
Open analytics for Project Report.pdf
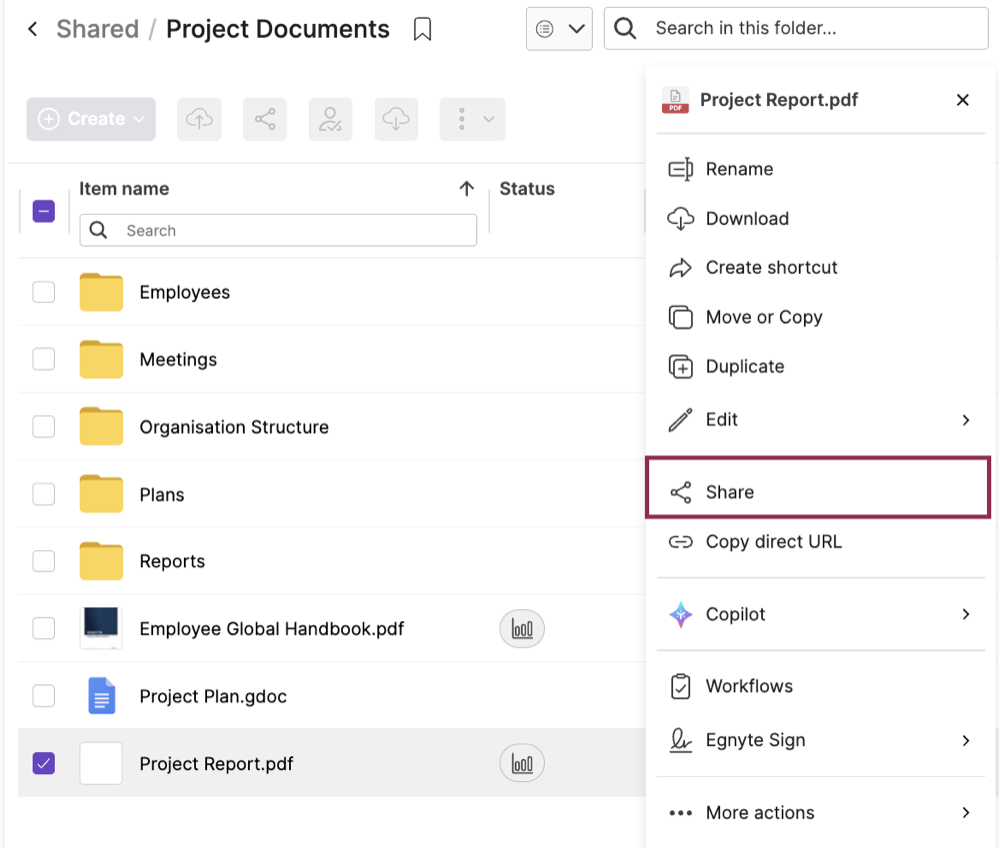[x=522, y=762]
